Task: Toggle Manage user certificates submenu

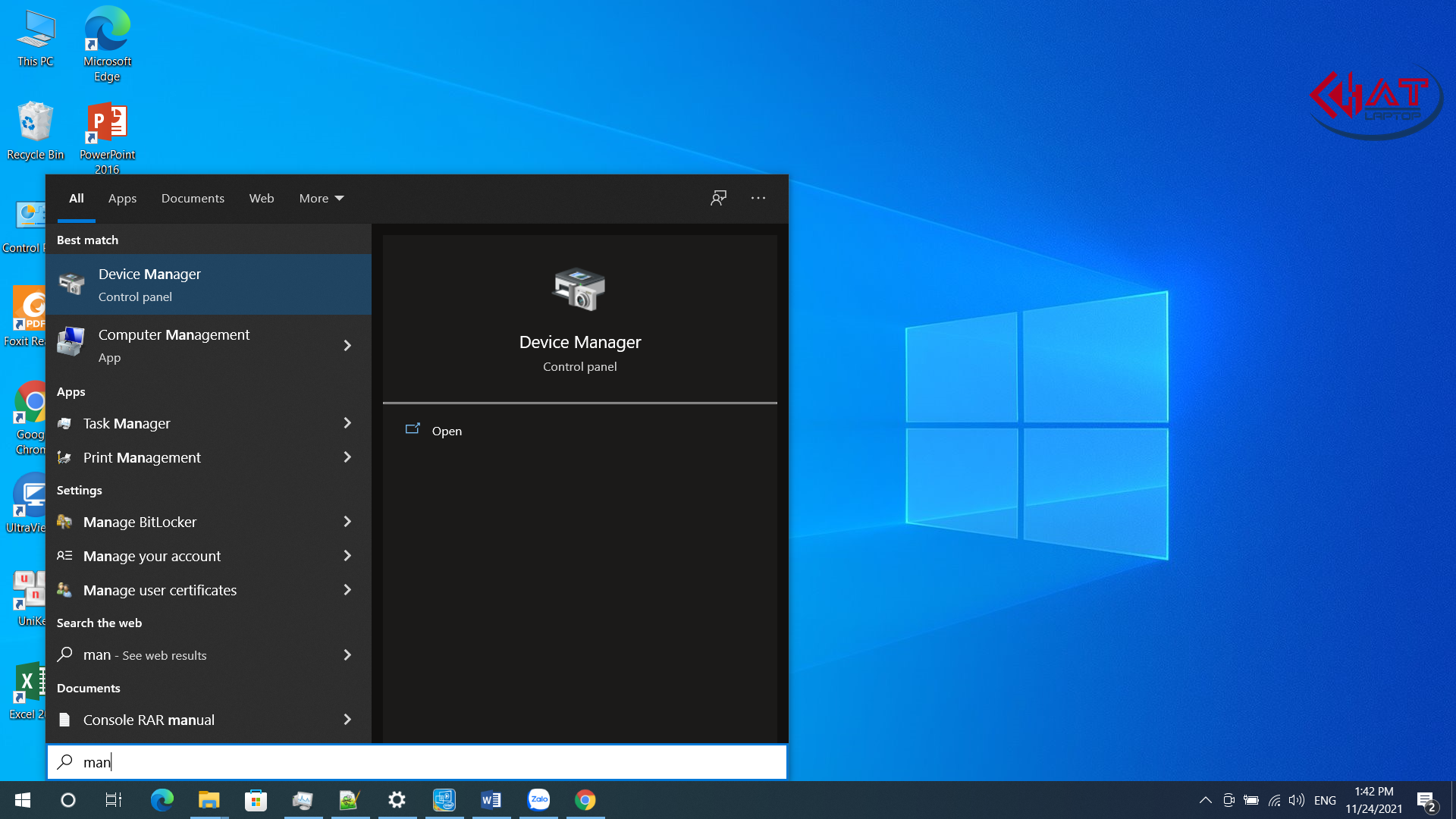Action: click(347, 590)
